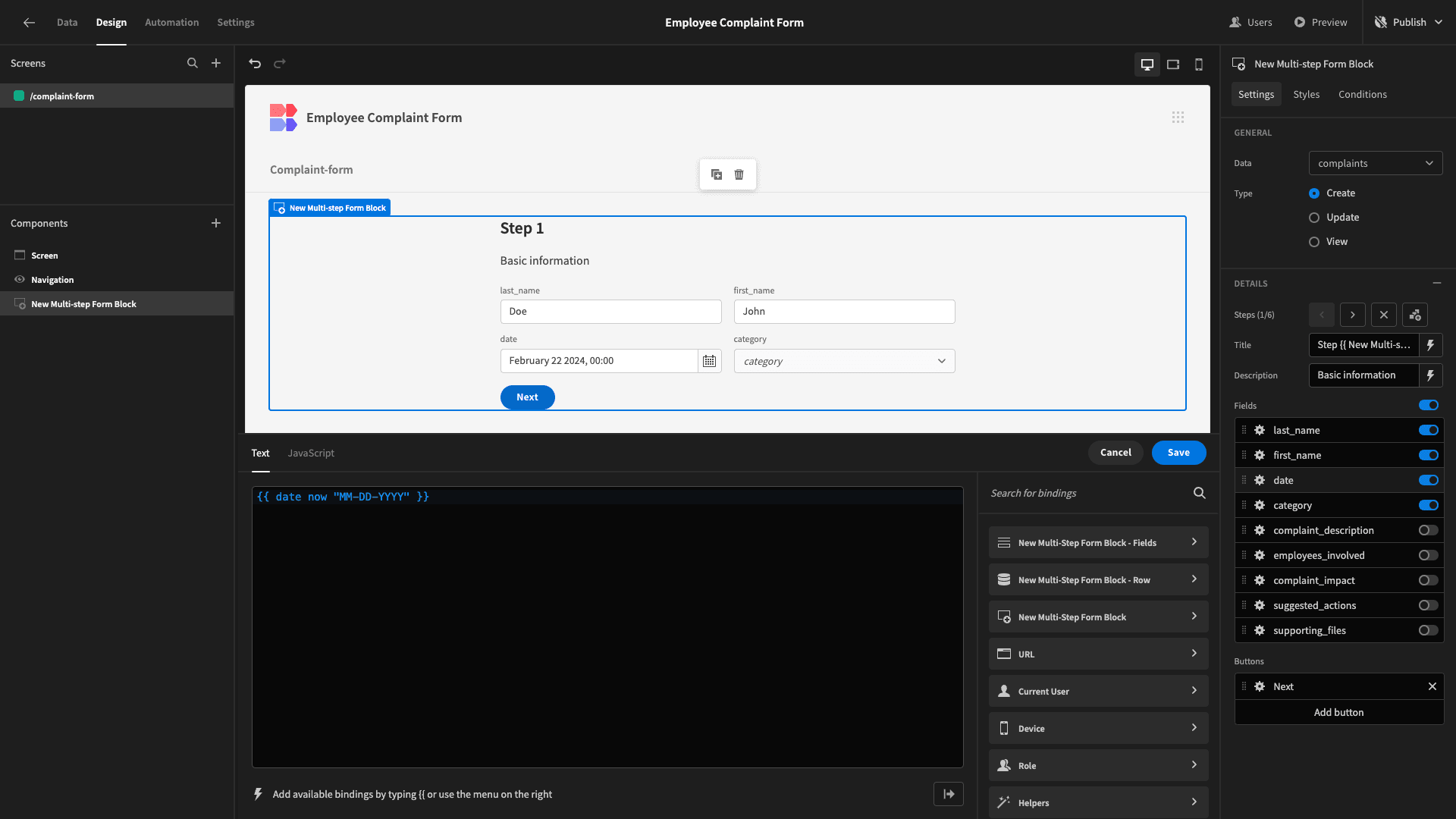The image size is (1456, 819).
Task: Click the Search for bindings field
Action: (1088, 493)
